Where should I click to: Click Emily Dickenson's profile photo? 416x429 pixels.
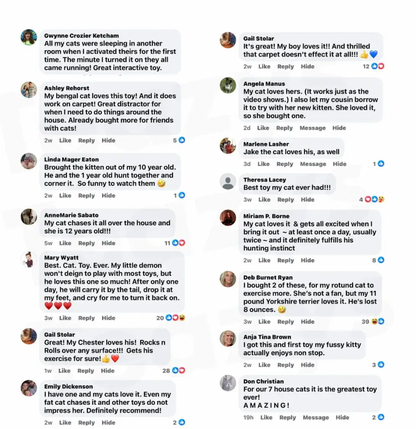[29, 388]
